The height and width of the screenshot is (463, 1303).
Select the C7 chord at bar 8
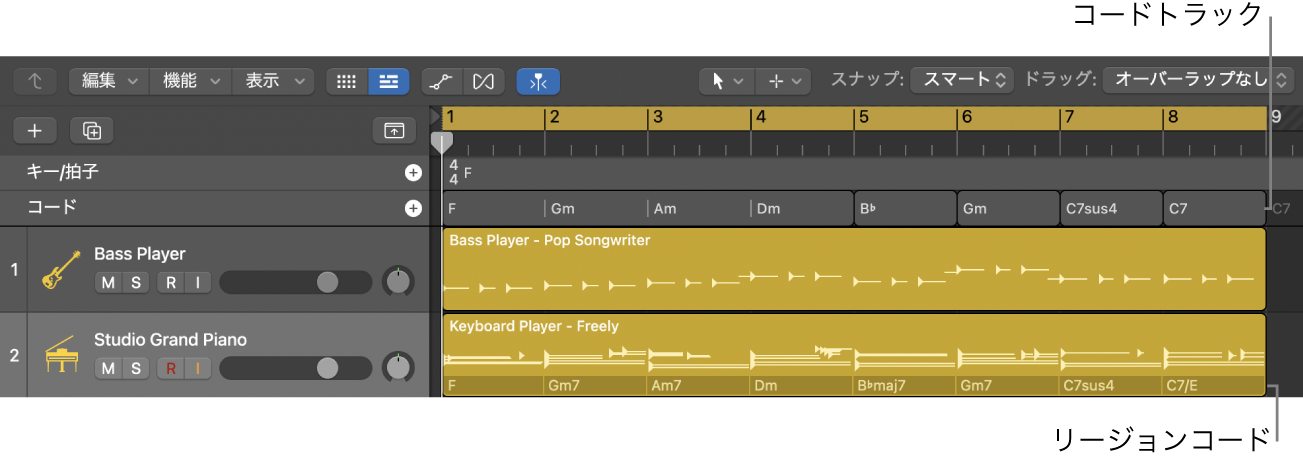(x=1215, y=209)
